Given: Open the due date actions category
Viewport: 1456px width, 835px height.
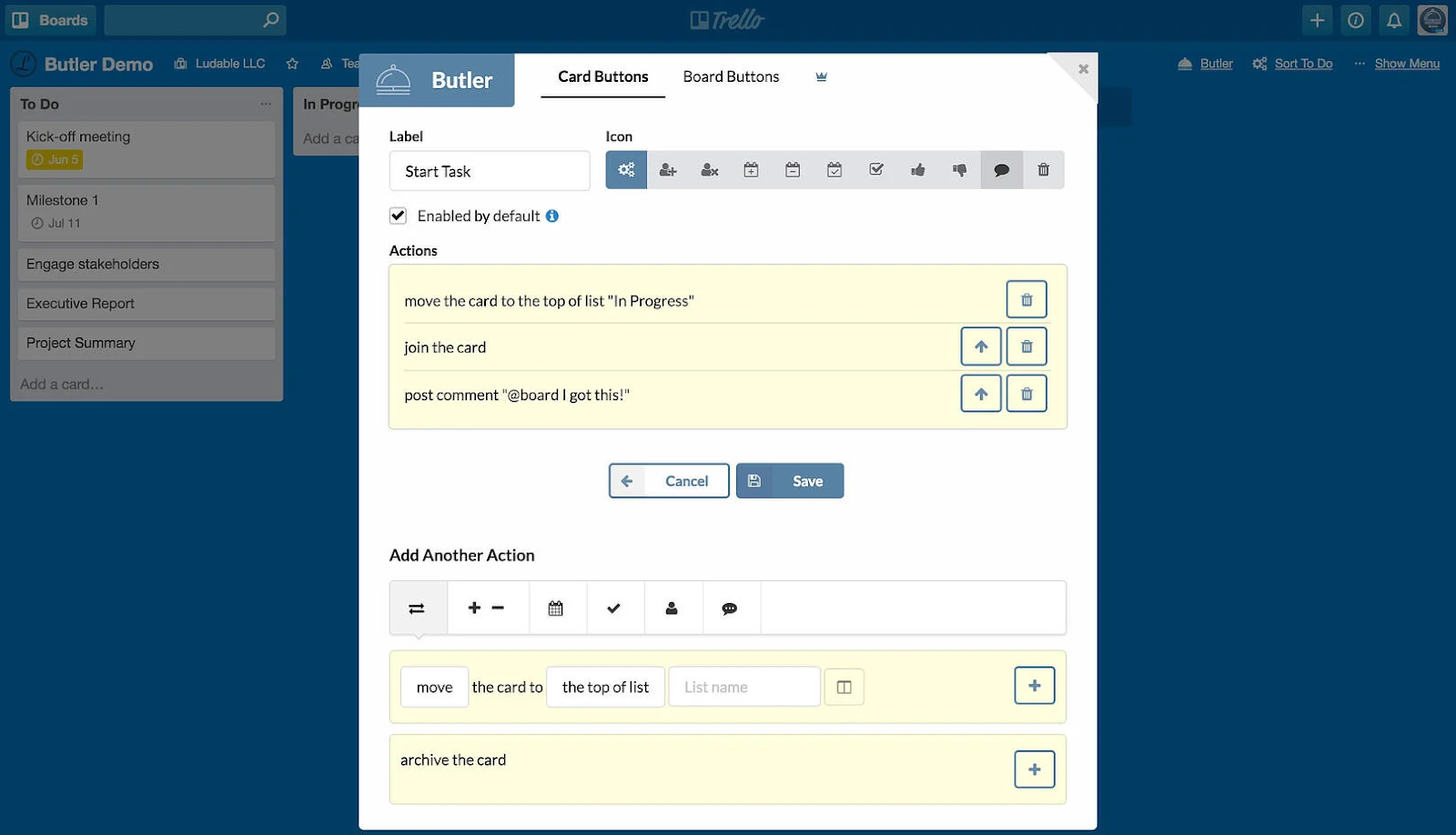Looking at the screenshot, I should pos(557,608).
